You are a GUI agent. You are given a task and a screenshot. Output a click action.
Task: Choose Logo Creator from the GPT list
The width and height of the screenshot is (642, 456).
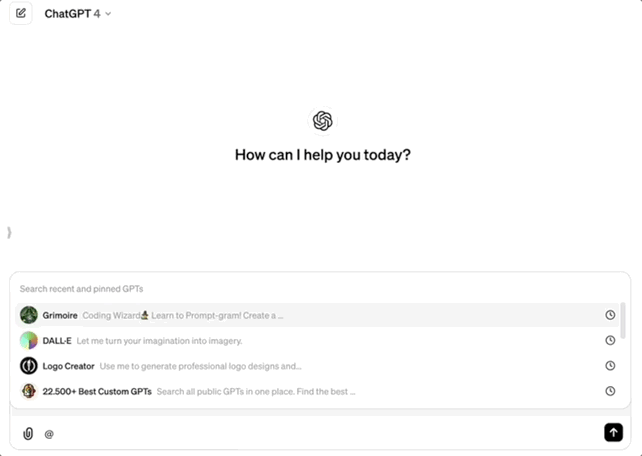(x=69, y=366)
